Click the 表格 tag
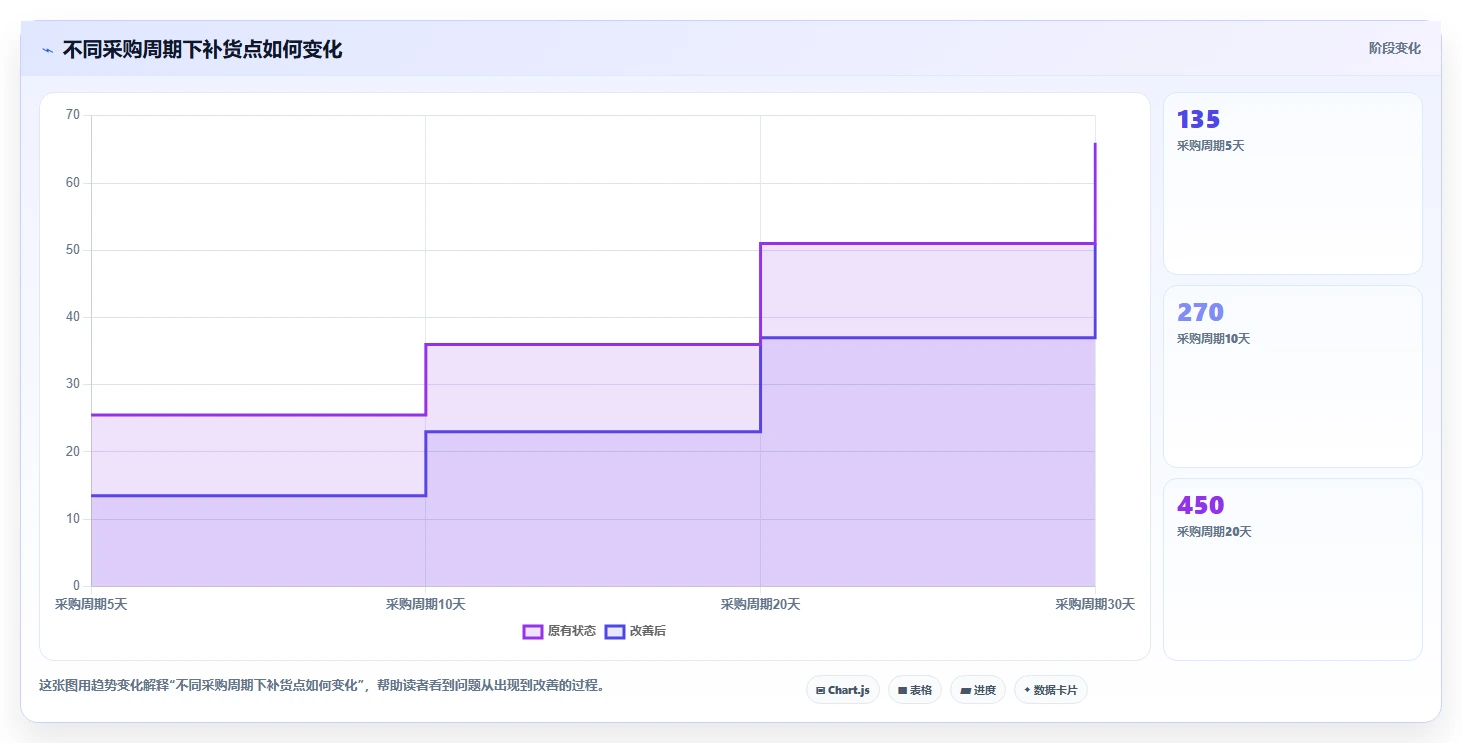Screen dimensions: 1462x743 click(x=915, y=690)
